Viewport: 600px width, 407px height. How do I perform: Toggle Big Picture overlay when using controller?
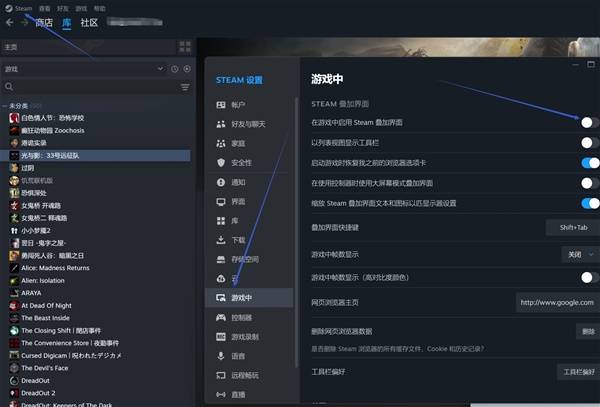pos(590,183)
